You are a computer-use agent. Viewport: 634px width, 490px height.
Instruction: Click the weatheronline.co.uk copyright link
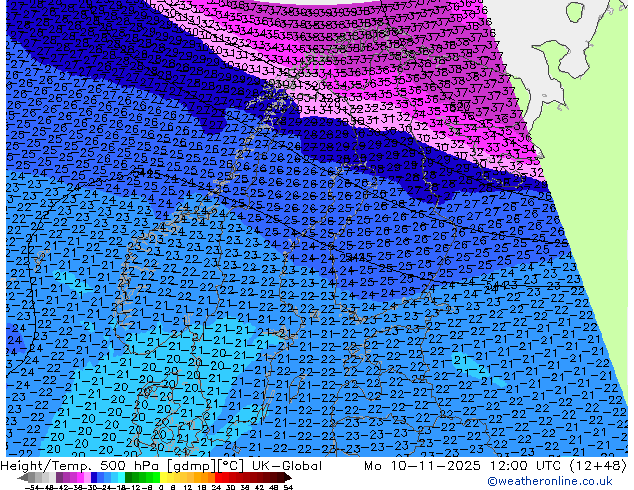coord(550,481)
